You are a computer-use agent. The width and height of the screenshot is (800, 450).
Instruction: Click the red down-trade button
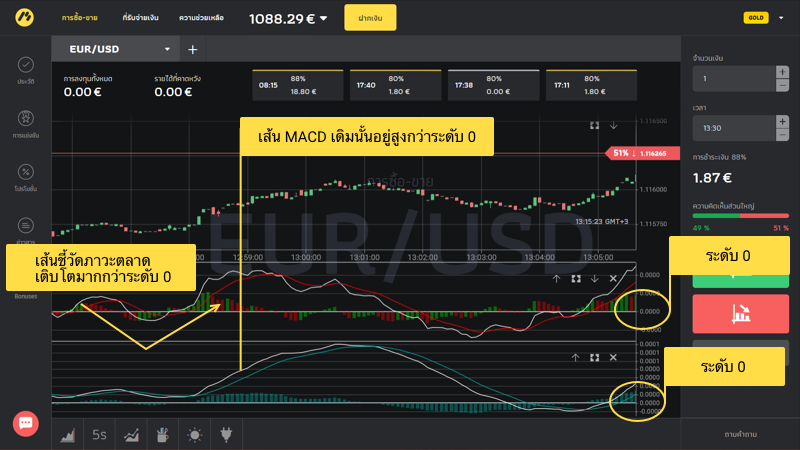pos(741,314)
